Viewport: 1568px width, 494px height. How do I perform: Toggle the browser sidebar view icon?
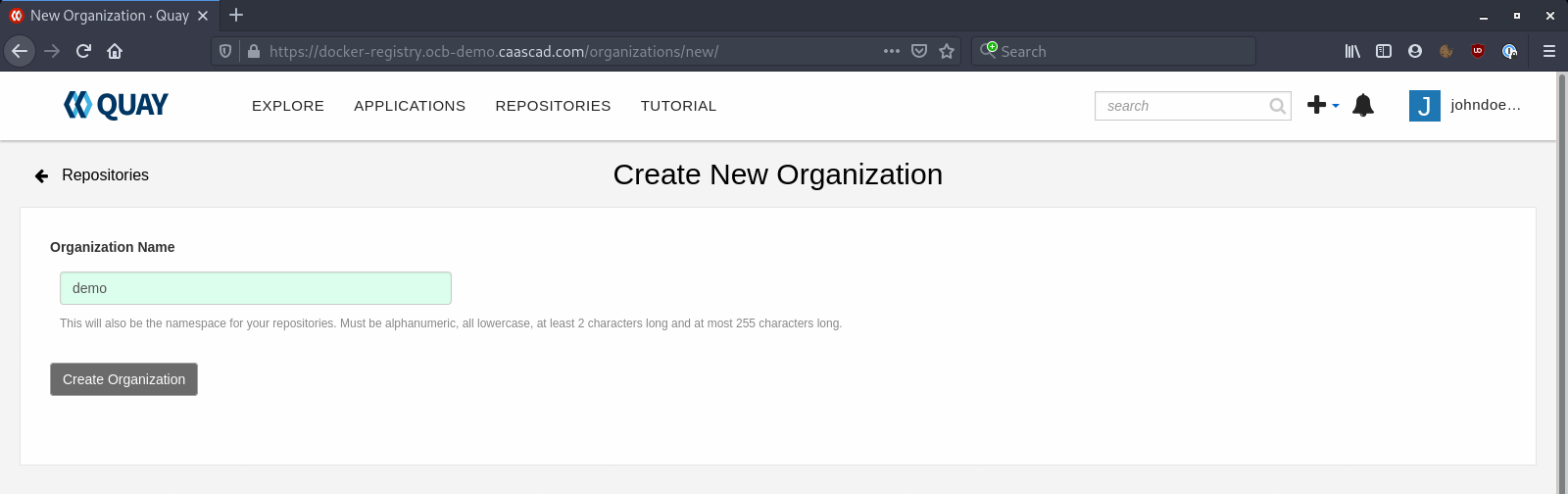tap(1384, 51)
